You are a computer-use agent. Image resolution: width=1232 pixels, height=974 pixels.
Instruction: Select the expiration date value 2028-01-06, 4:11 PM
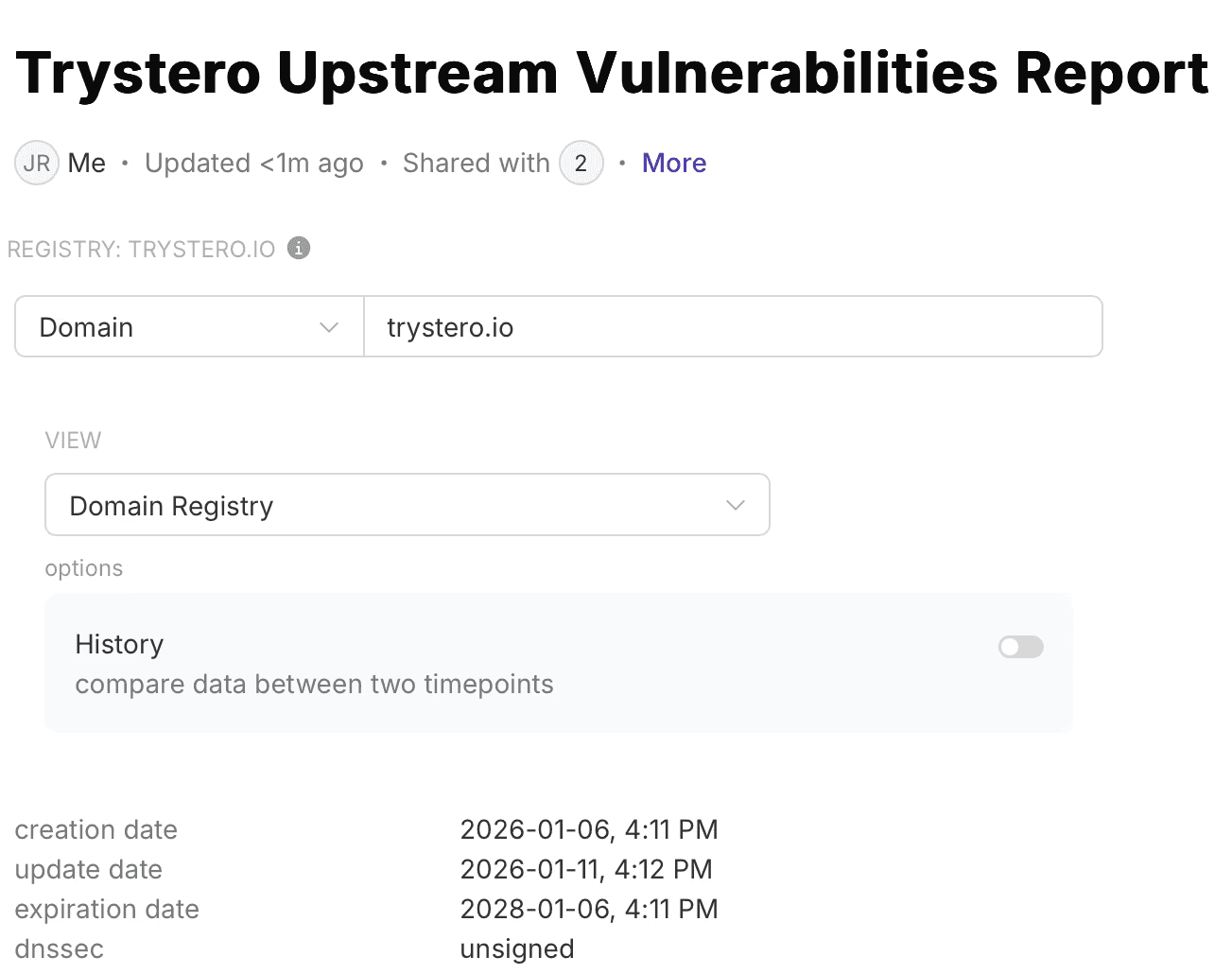pyautogui.click(x=589, y=909)
